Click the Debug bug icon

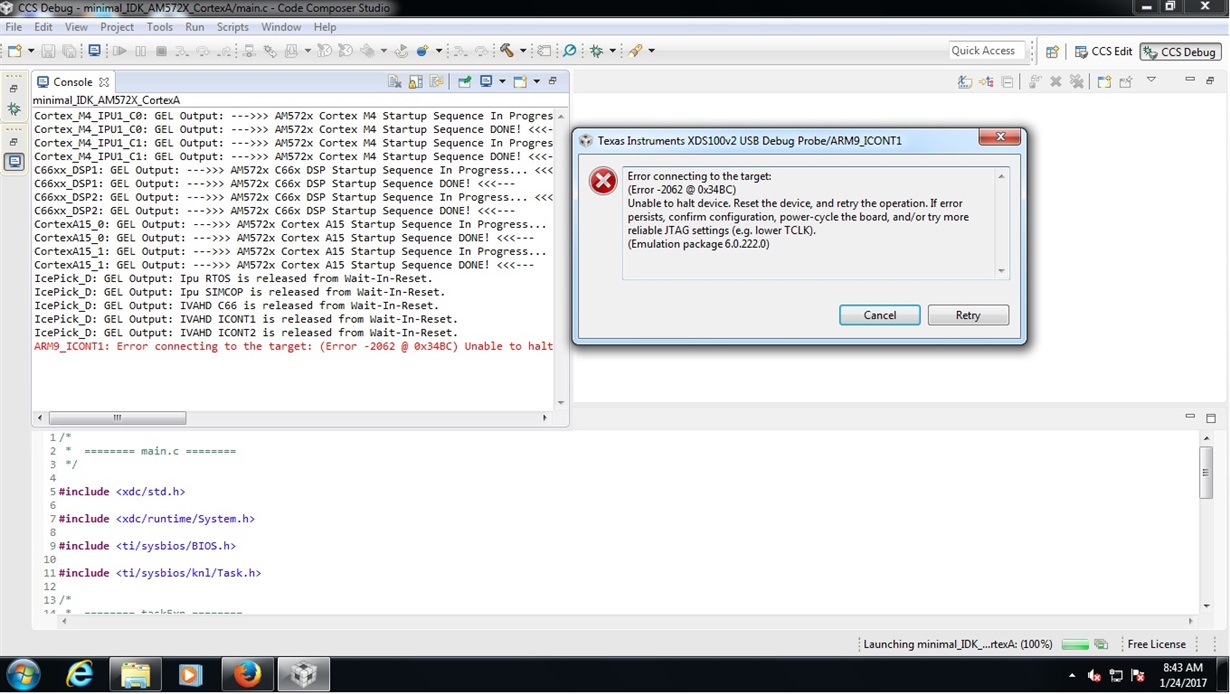click(596, 50)
